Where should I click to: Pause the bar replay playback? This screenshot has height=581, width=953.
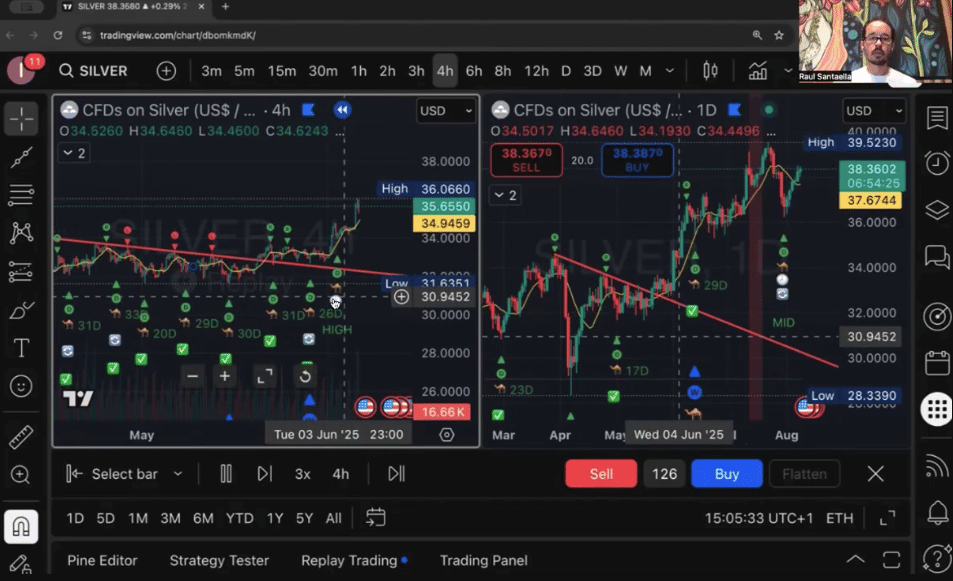(x=226, y=474)
